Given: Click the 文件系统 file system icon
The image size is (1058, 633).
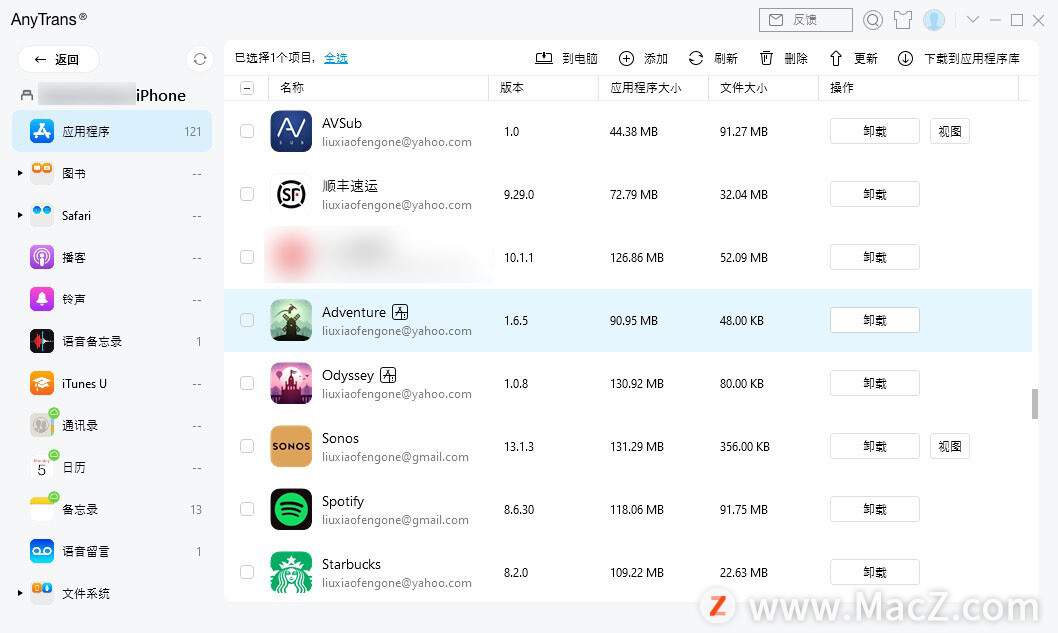Looking at the screenshot, I should click(42, 593).
